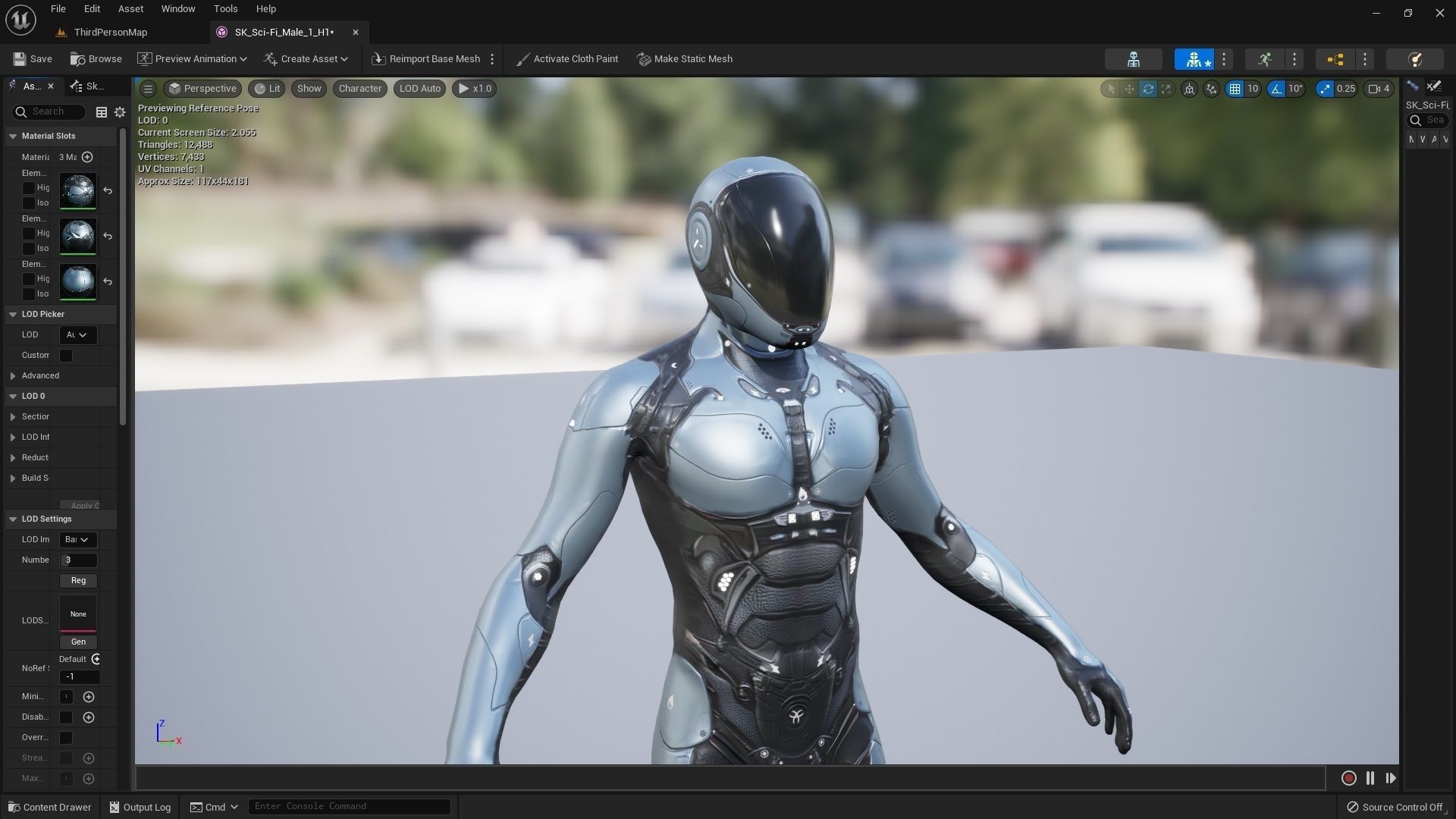Open the Tools menu
This screenshot has height=819, width=1456.
pyautogui.click(x=225, y=9)
